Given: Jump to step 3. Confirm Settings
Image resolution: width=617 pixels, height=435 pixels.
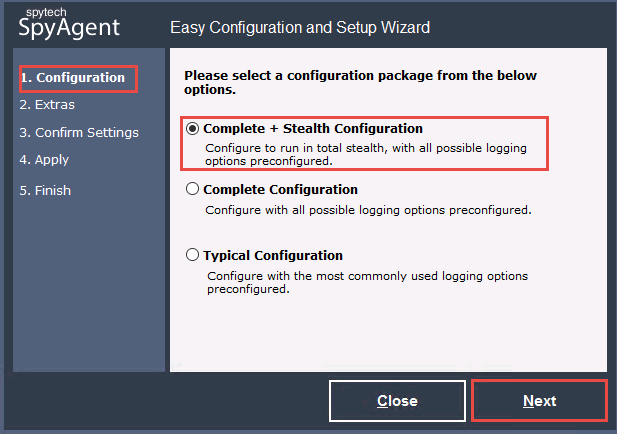Looking at the screenshot, I should 79,133.
